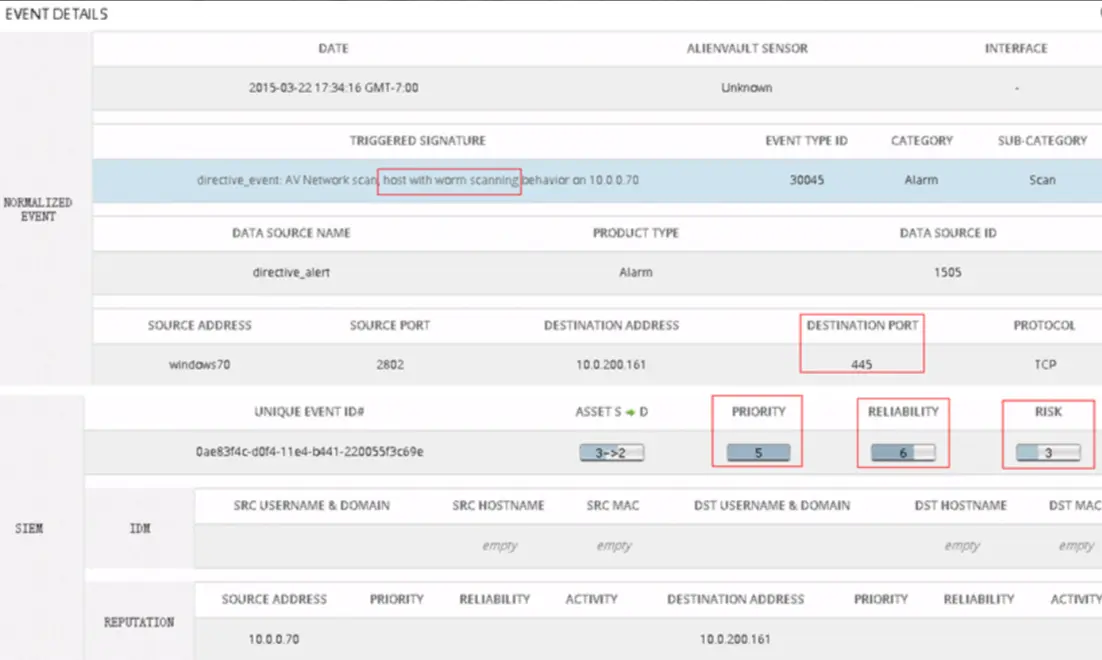The width and height of the screenshot is (1102, 660).
Task: Click the INTERFACE column header
Action: 1016,48
